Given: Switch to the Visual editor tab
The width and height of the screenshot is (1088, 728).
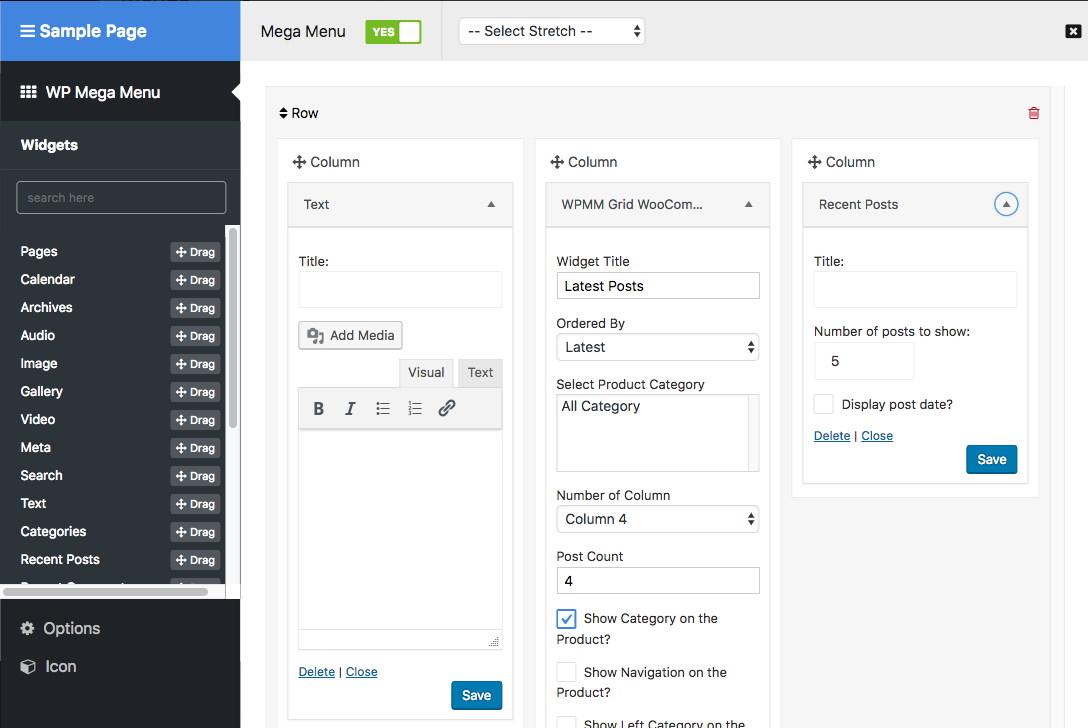Looking at the screenshot, I should [x=426, y=373].
